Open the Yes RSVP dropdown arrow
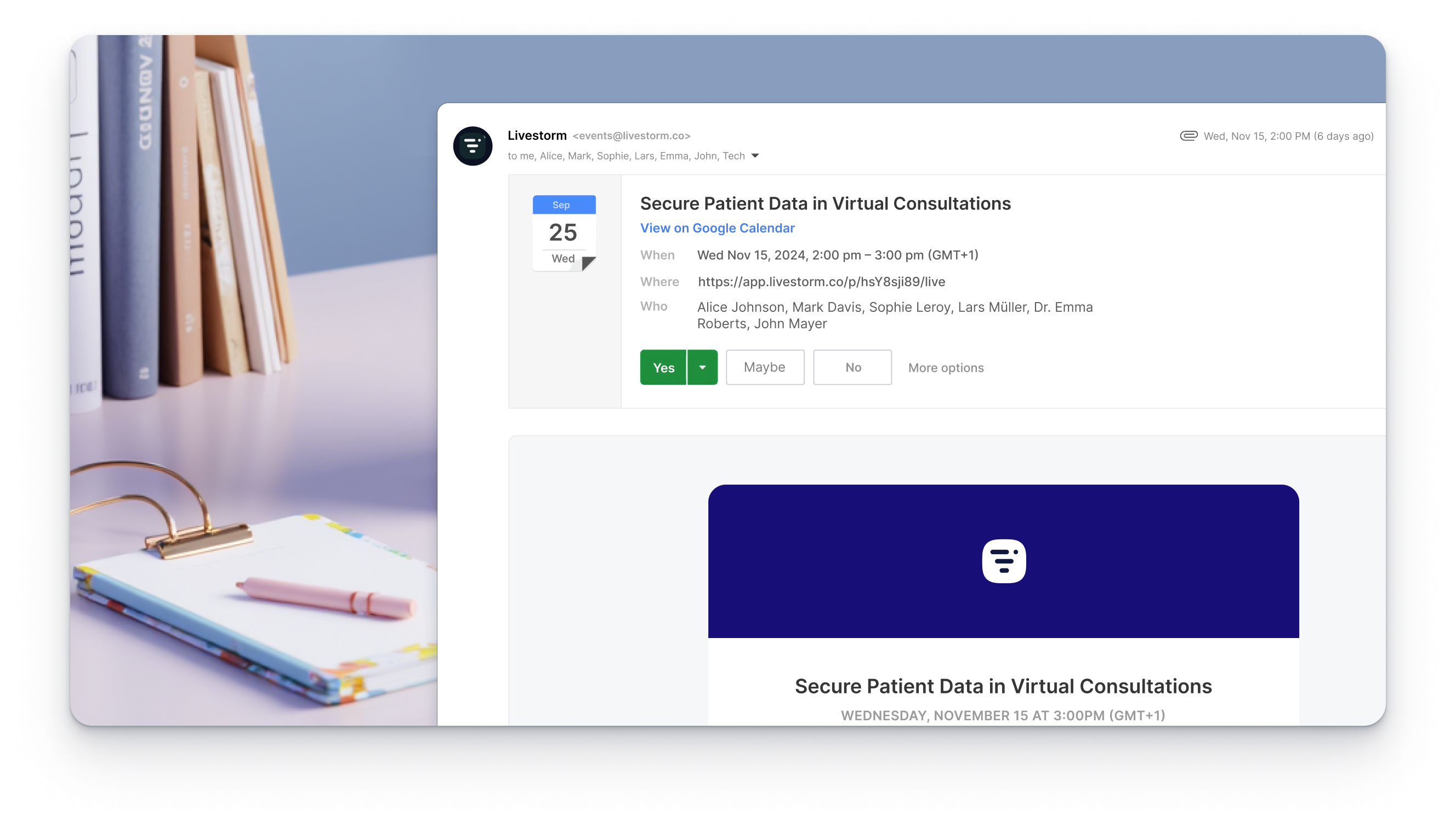 tap(702, 368)
